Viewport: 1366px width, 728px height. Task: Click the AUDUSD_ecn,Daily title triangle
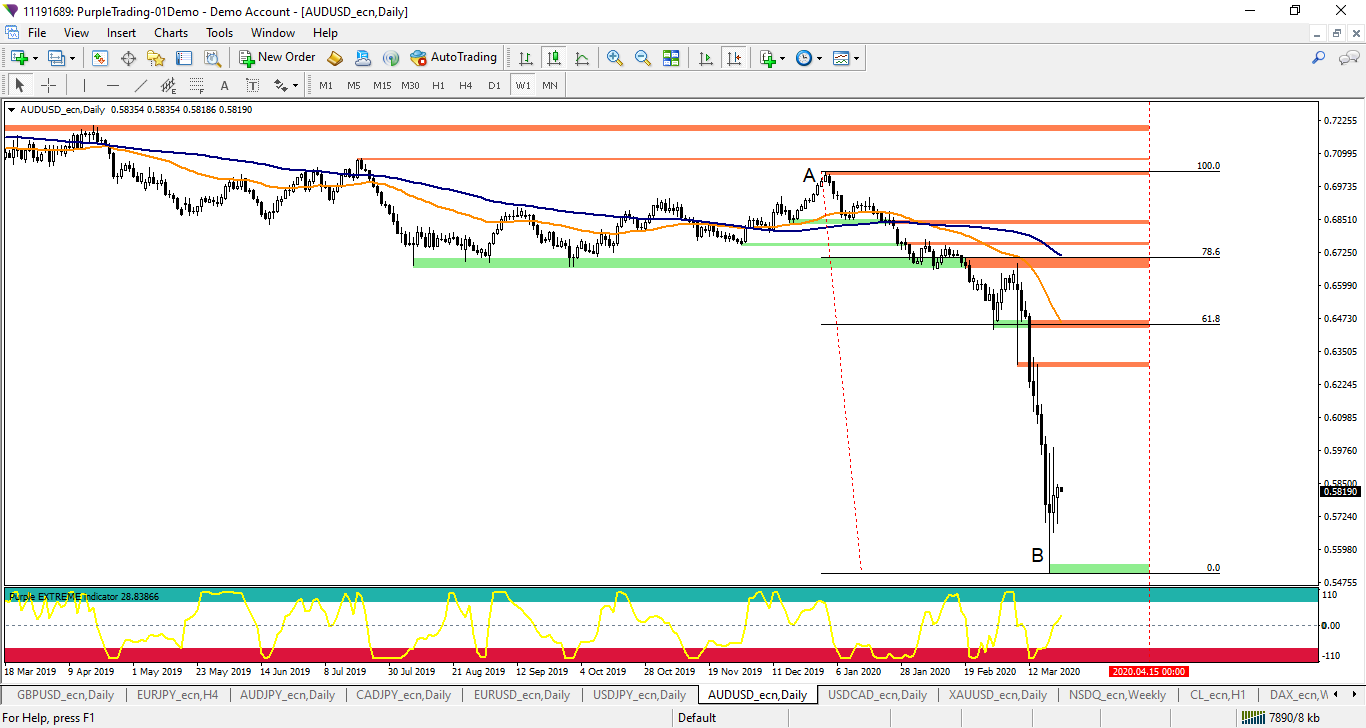coord(11,110)
